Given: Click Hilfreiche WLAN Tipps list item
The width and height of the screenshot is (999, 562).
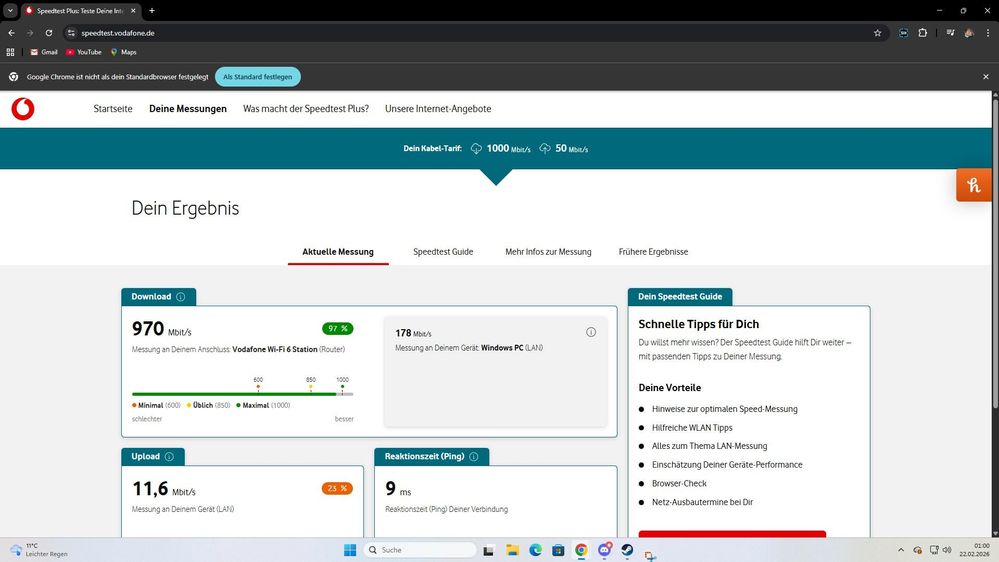Looking at the screenshot, I should (x=692, y=428).
